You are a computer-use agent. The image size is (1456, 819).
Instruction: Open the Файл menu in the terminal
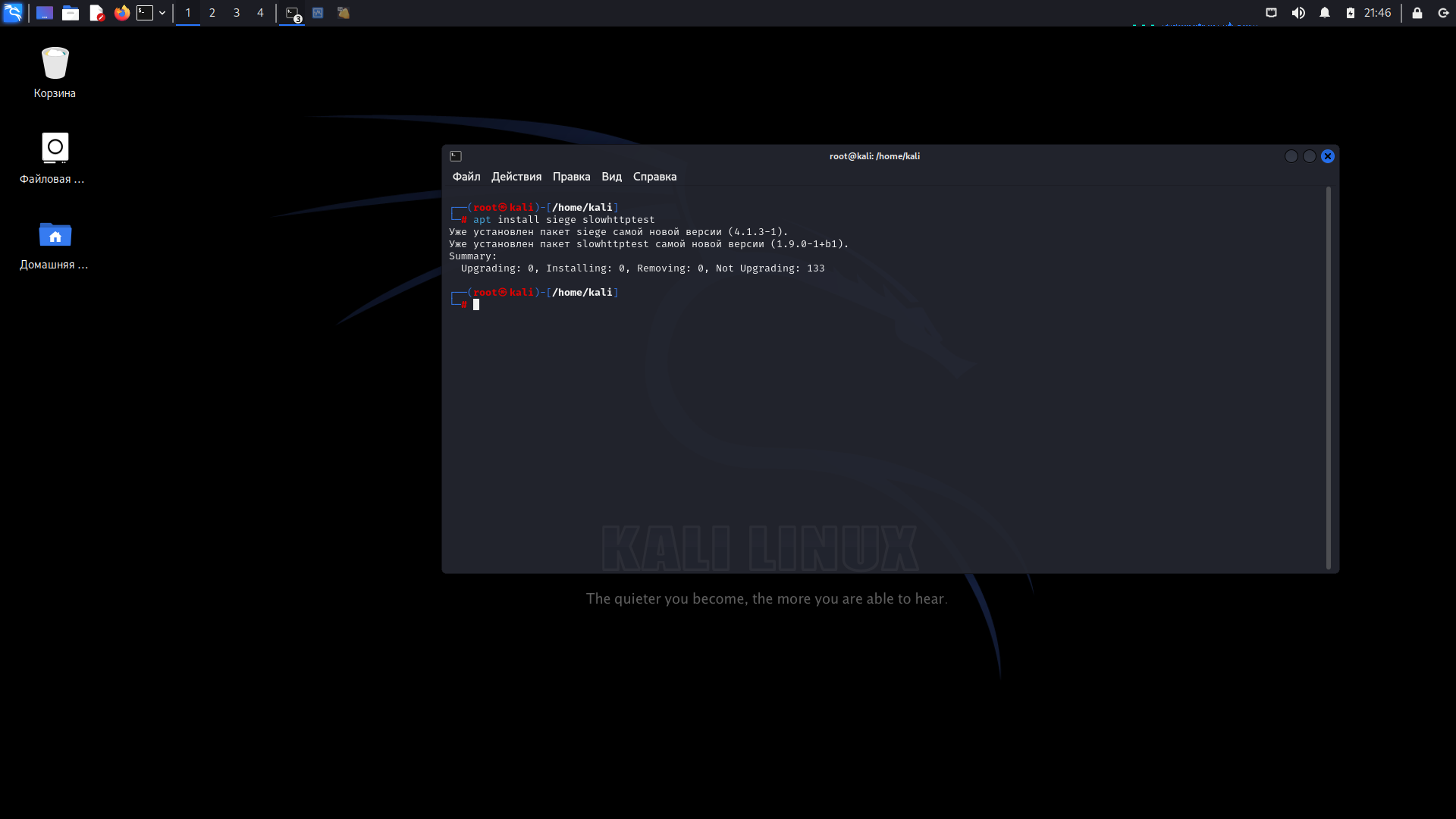(466, 177)
